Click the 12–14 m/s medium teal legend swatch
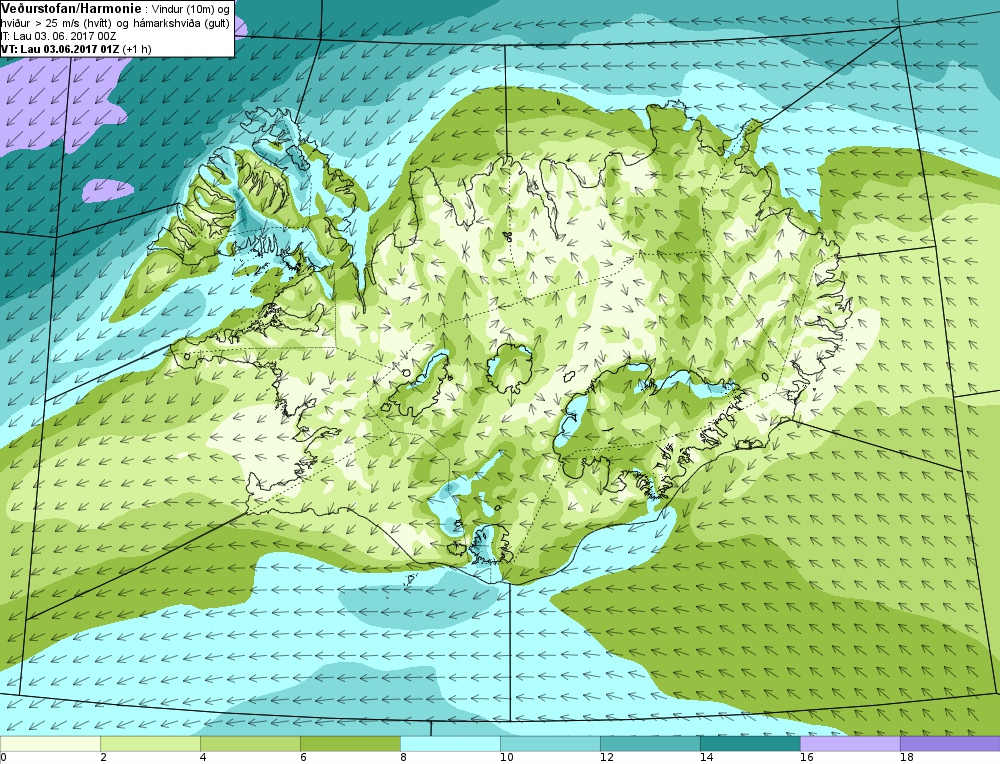Viewport: 1000px width, 764px height. (650, 744)
